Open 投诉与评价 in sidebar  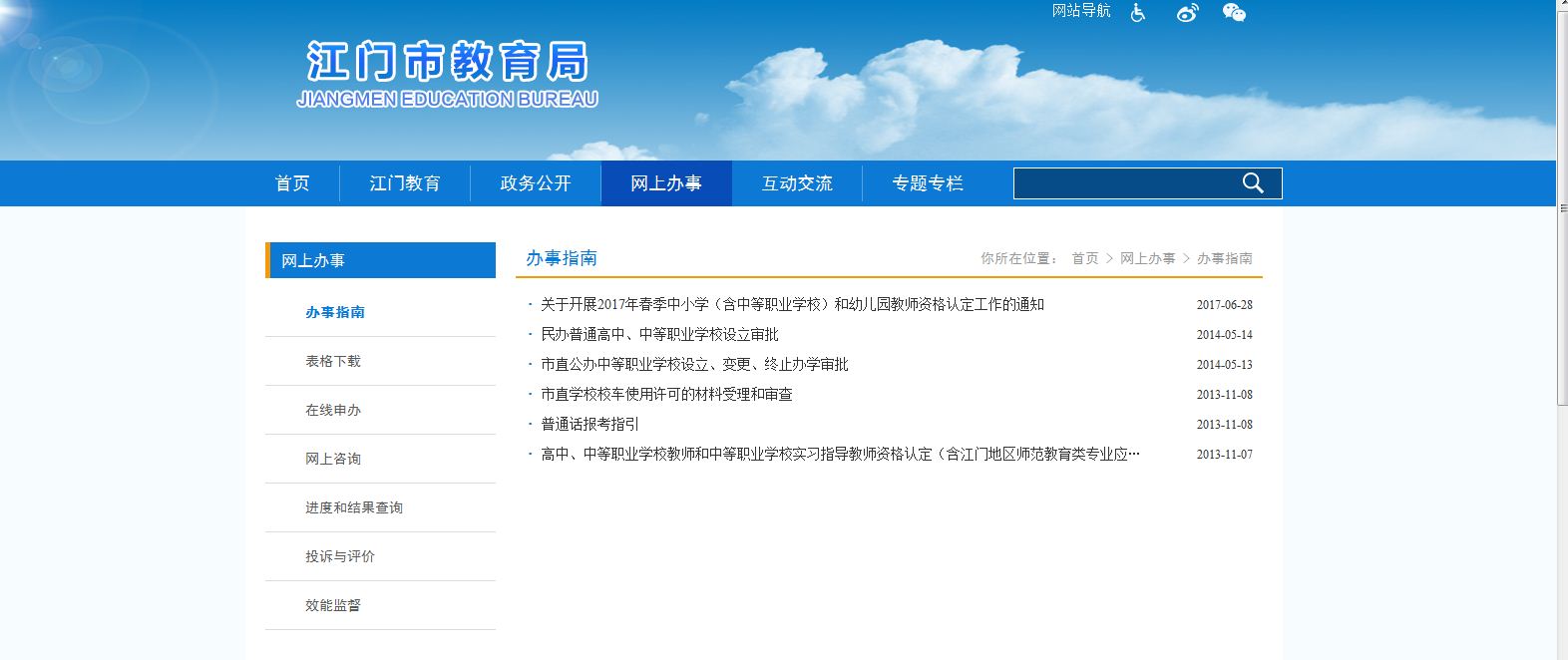pyautogui.click(x=340, y=556)
